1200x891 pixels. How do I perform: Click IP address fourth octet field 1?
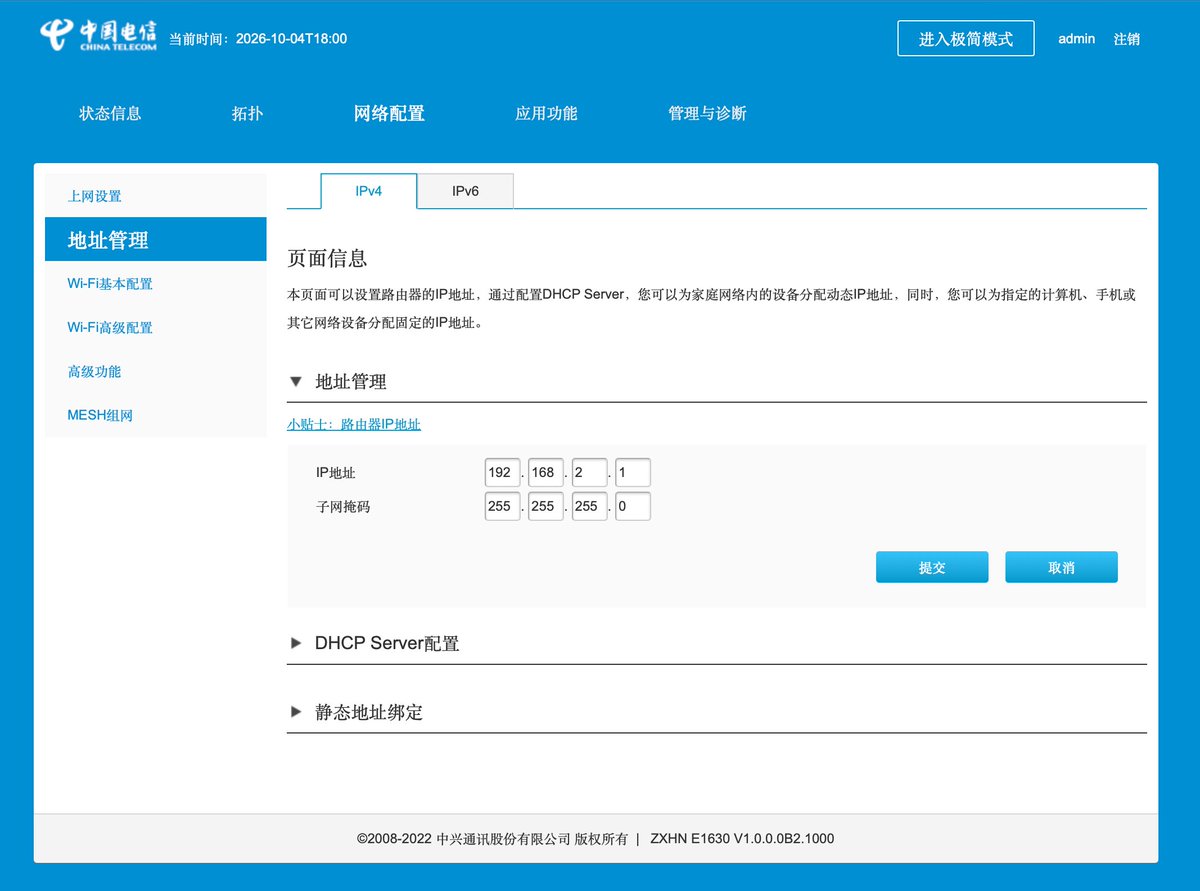633,473
